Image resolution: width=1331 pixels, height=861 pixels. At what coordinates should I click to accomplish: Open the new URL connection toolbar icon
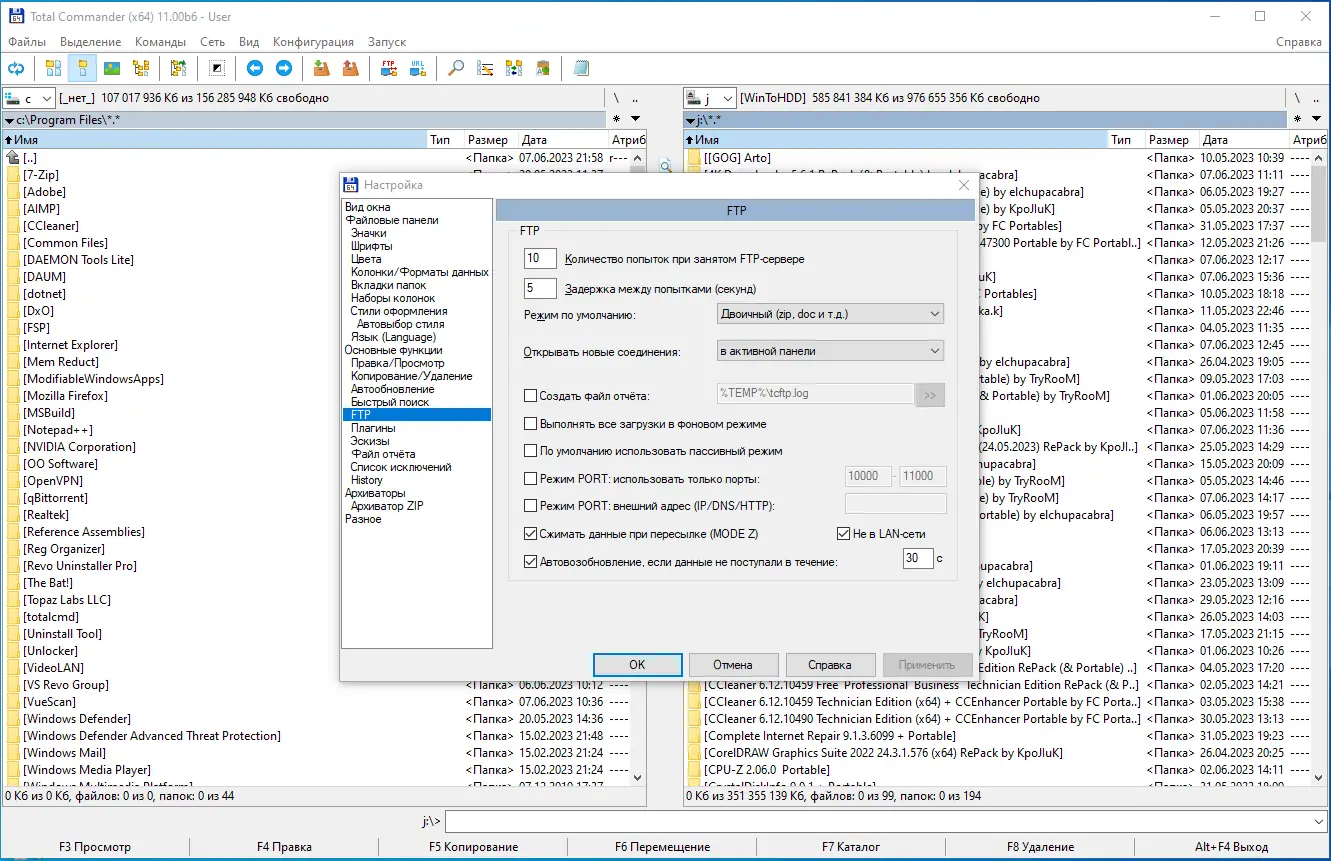(418, 68)
